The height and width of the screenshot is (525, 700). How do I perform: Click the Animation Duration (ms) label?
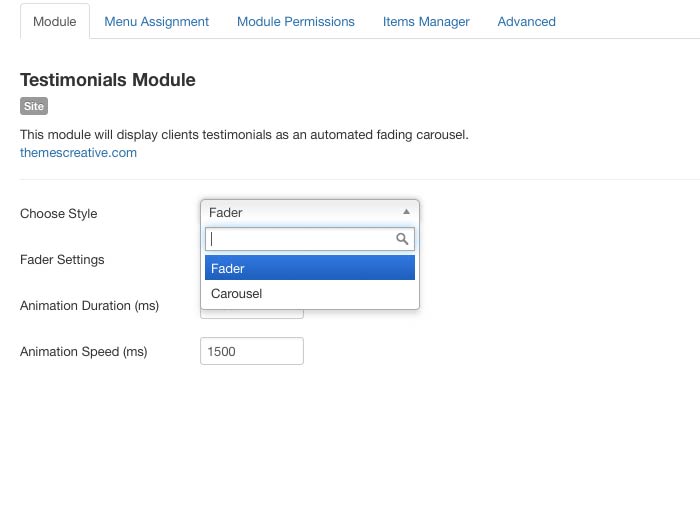coord(89,305)
